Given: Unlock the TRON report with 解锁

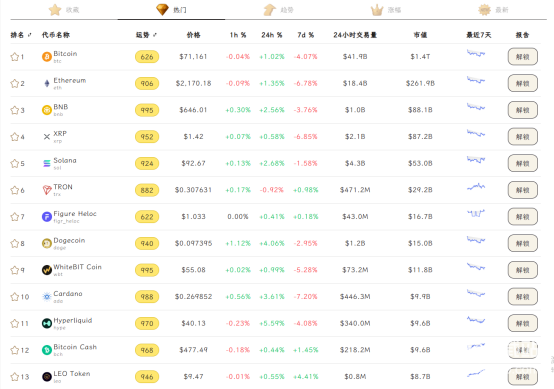Looking at the screenshot, I should [523, 190].
